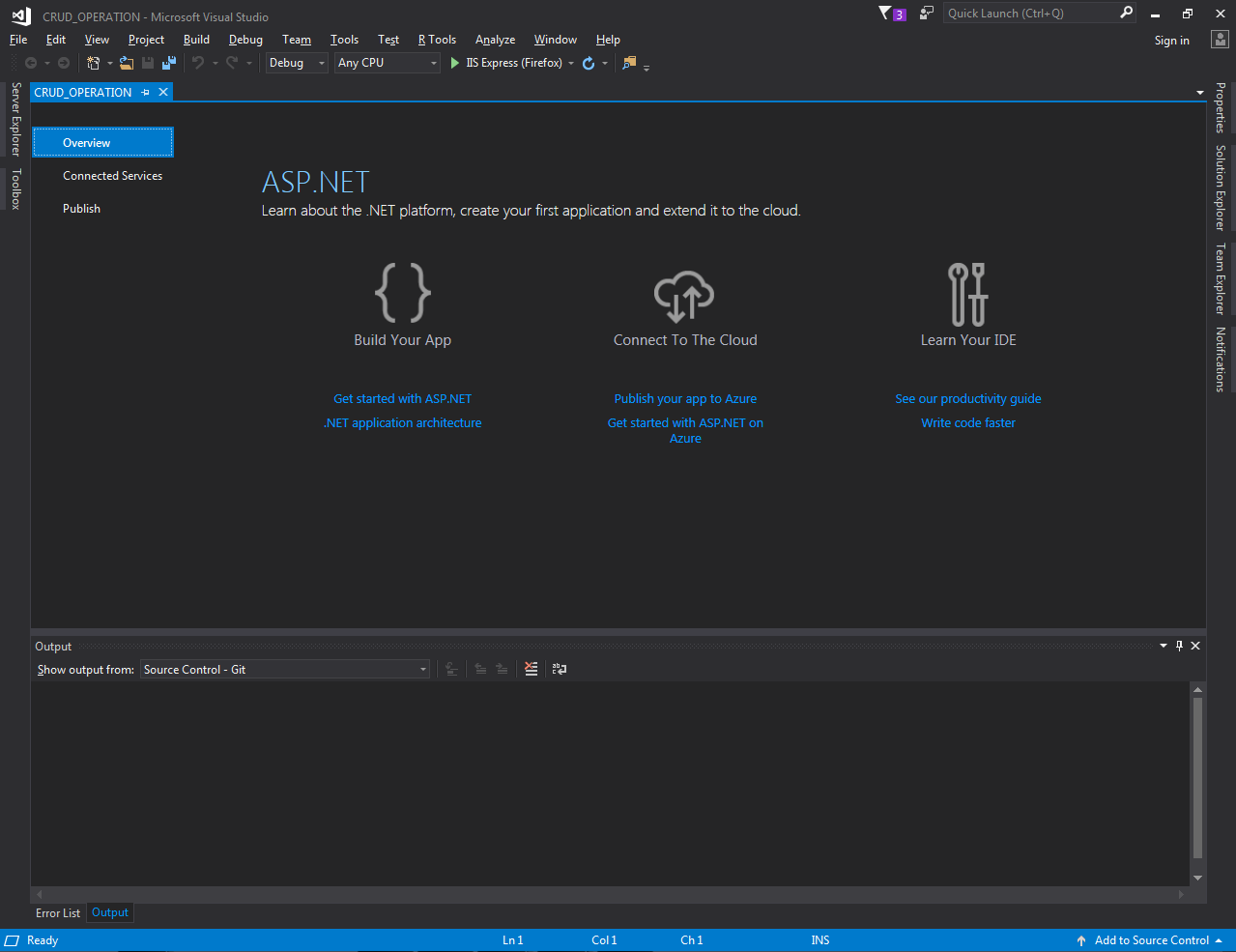1236x952 pixels.
Task: Open the notifications flag icon
Action: point(884,14)
